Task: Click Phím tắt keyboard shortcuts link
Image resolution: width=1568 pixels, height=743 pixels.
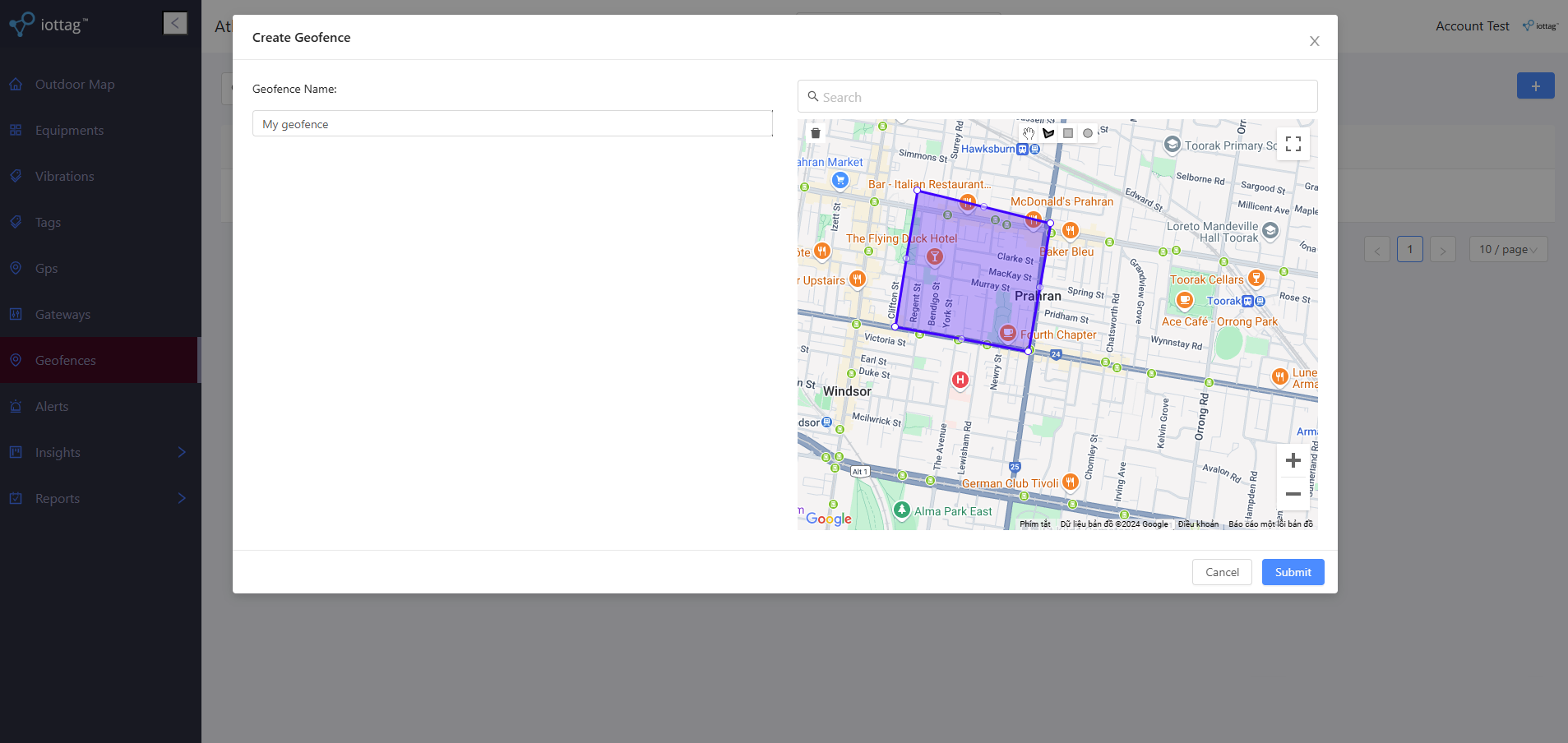Action: pyautogui.click(x=1035, y=524)
